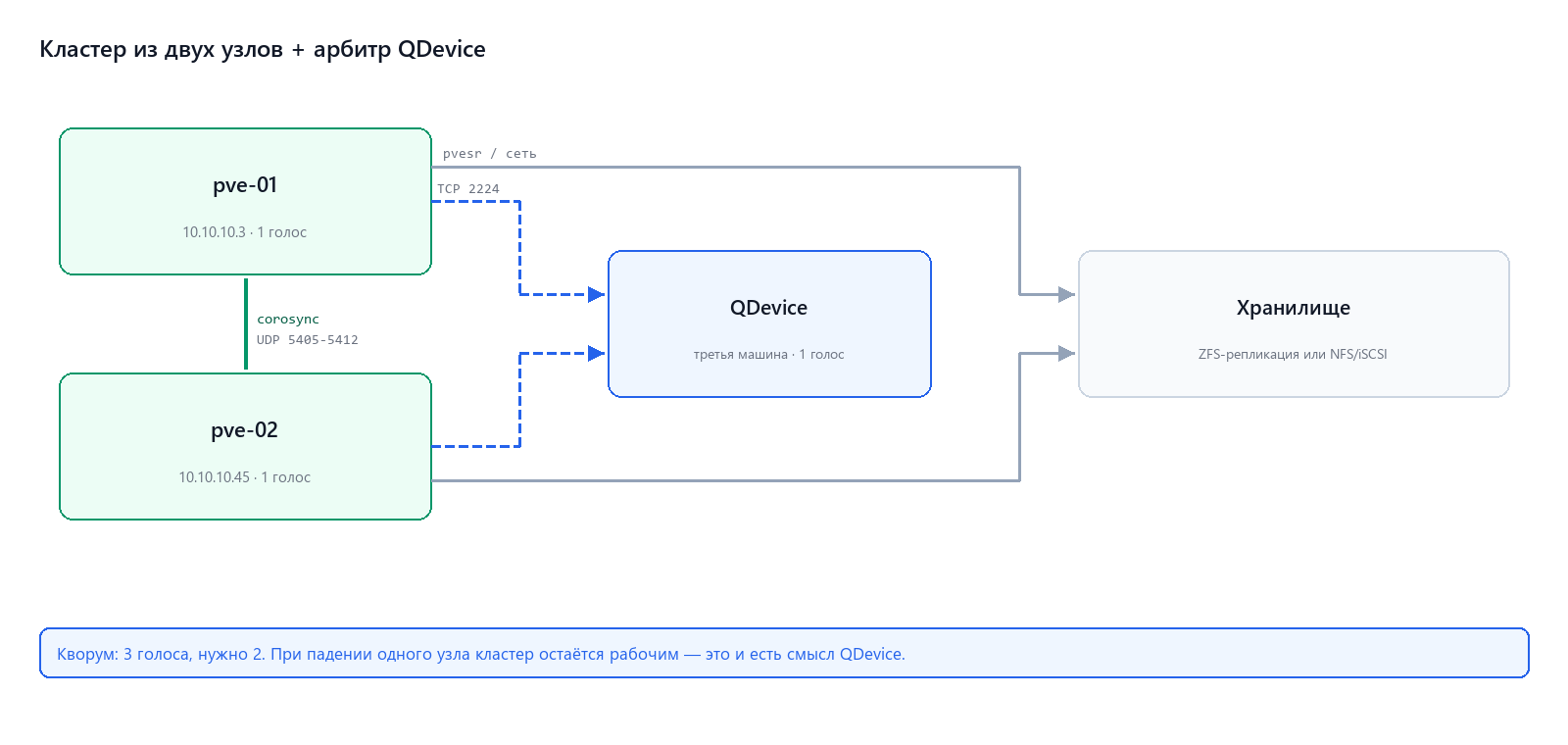This screenshot has height=745, width=1568.
Task: Select the pve-02 node box
Action: coord(245,446)
